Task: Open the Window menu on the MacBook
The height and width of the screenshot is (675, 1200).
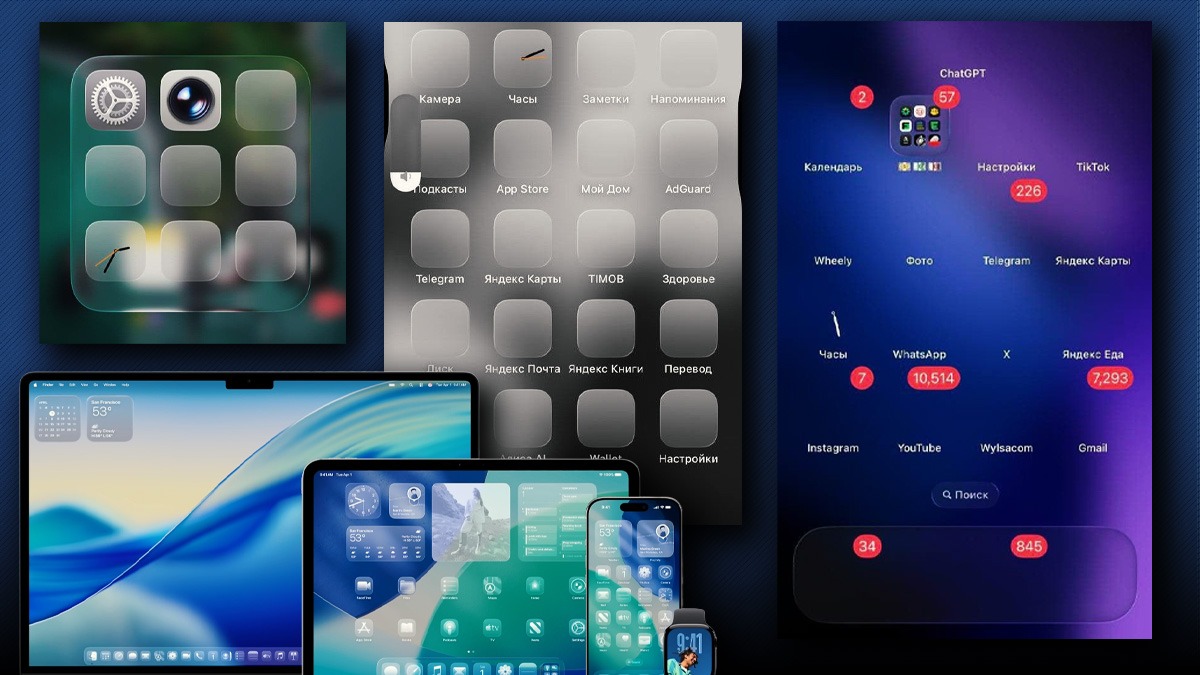Action: [110, 385]
